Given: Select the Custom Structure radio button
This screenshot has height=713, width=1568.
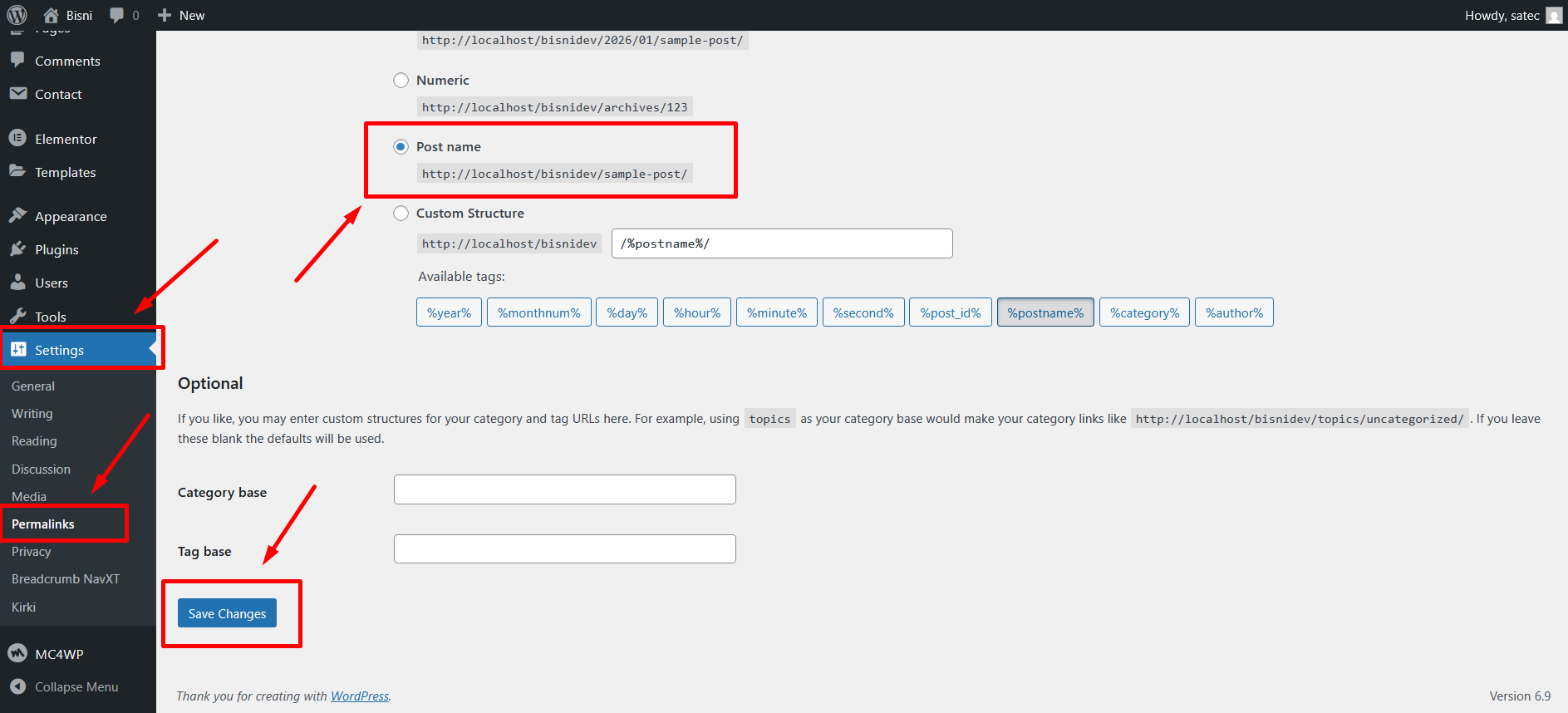Looking at the screenshot, I should click(x=401, y=213).
